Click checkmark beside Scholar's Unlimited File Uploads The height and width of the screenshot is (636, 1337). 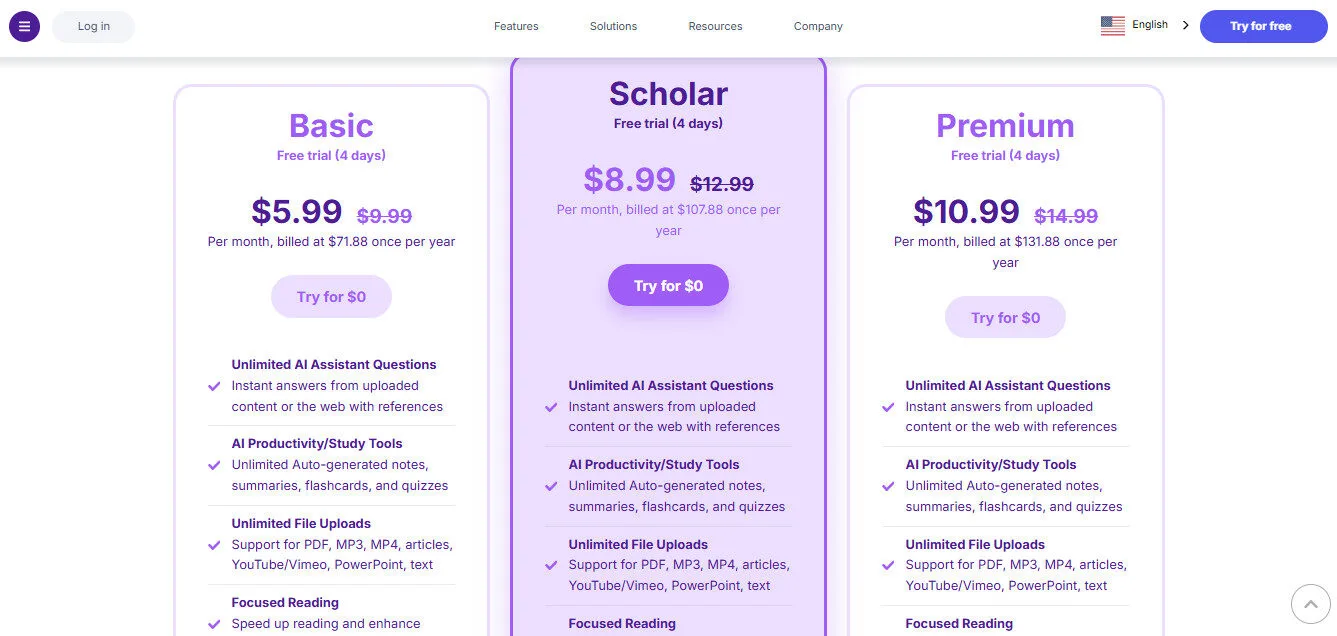pos(551,565)
